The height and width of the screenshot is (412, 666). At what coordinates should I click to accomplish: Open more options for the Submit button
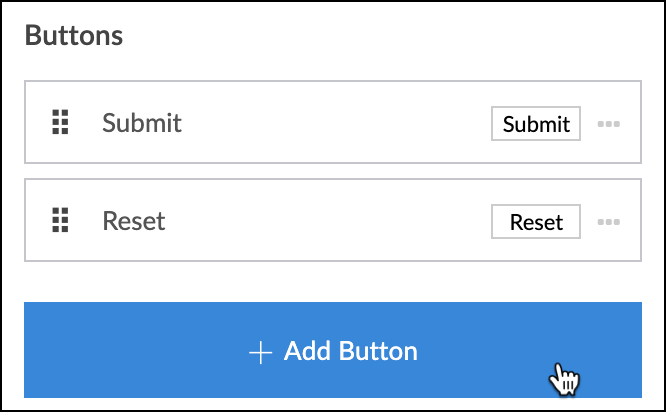[x=609, y=124]
